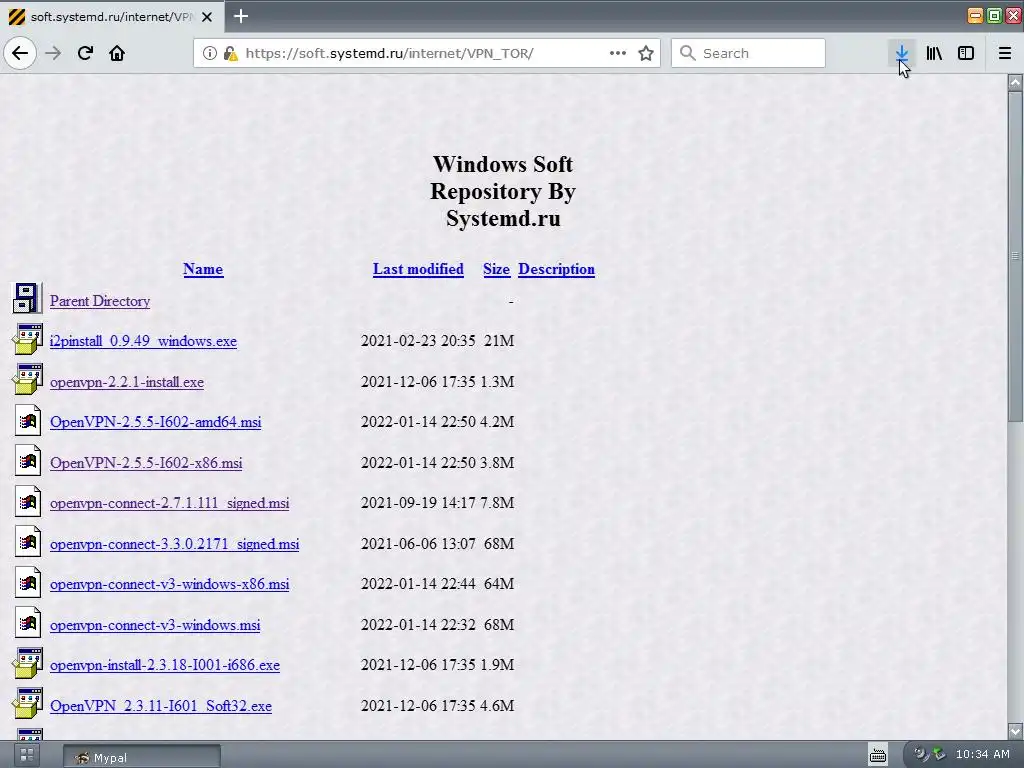Click the scrollbar down arrow
1024x768 pixels.
pyautogui.click(x=1015, y=731)
